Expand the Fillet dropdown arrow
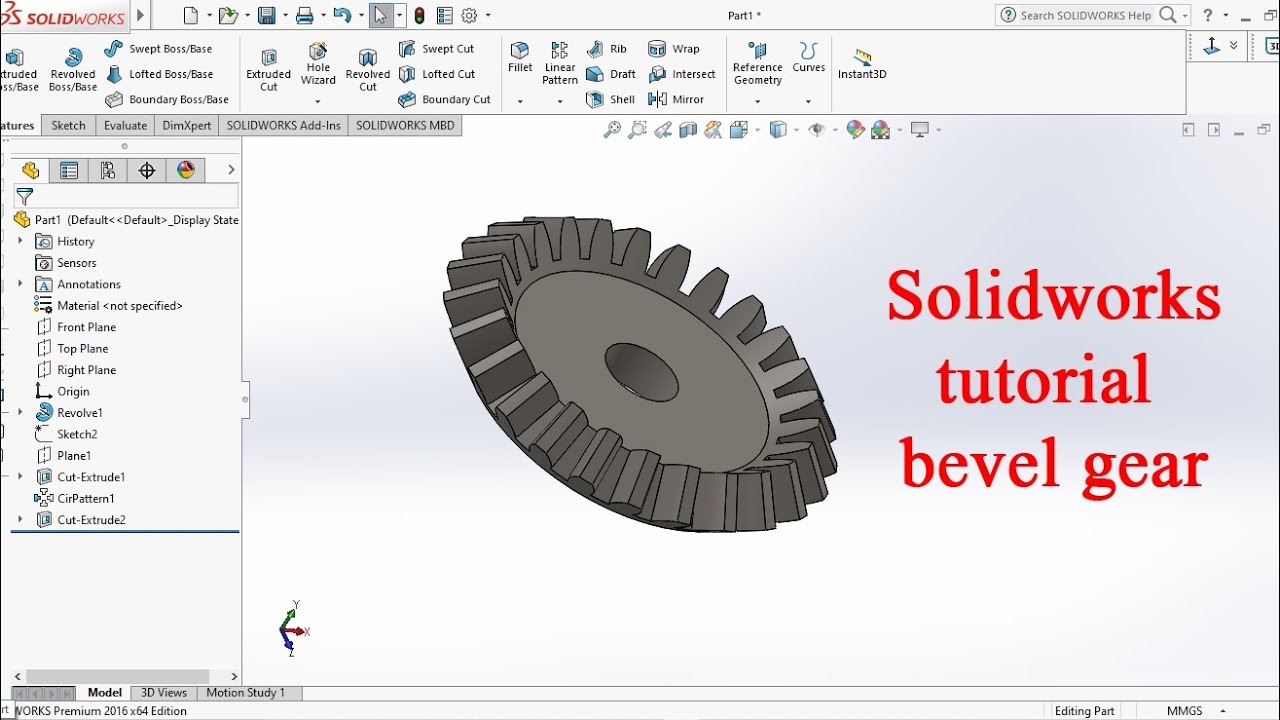This screenshot has height=720, width=1280. pyautogui.click(x=520, y=101)
